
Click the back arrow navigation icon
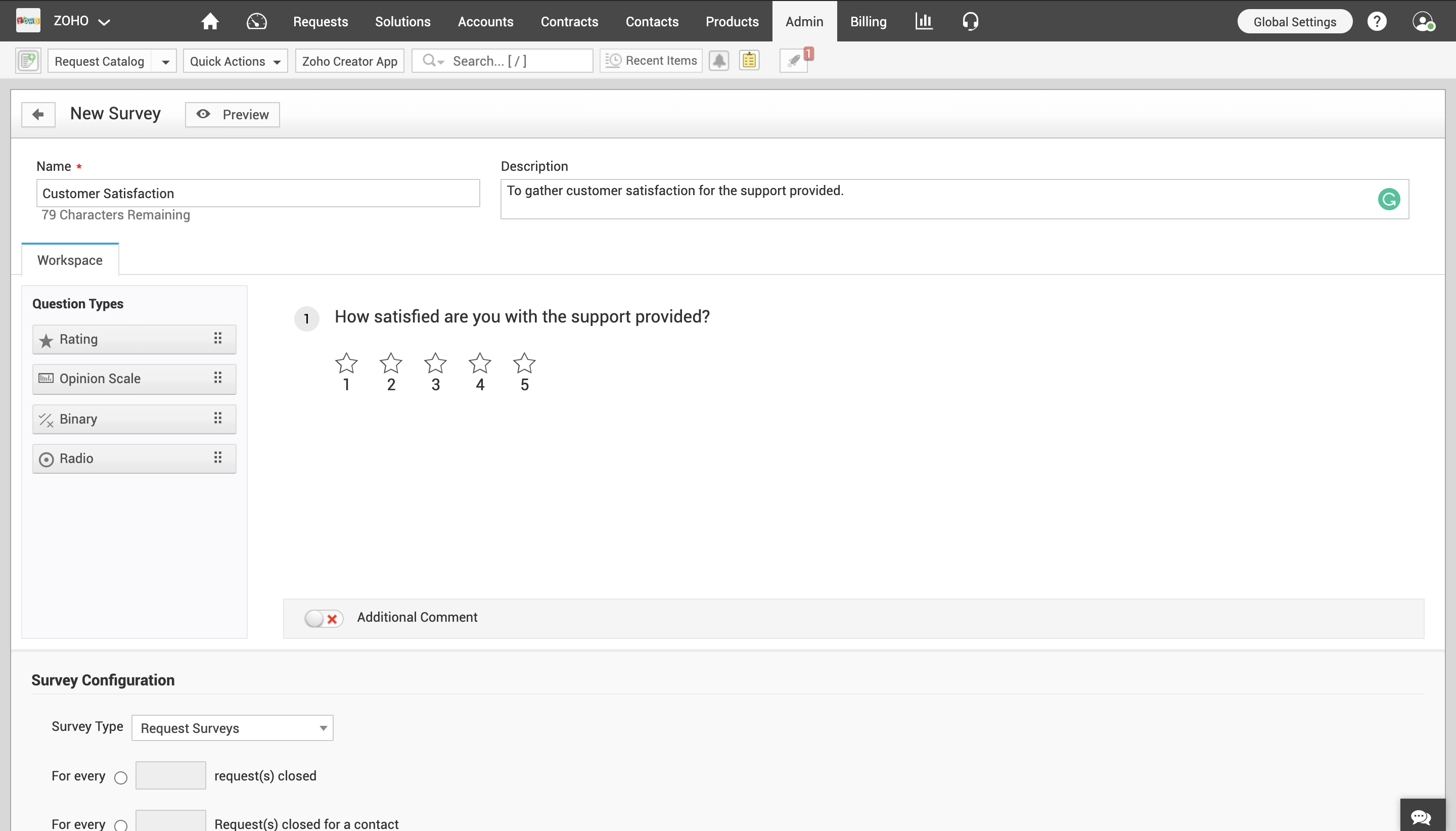point(38,114)
